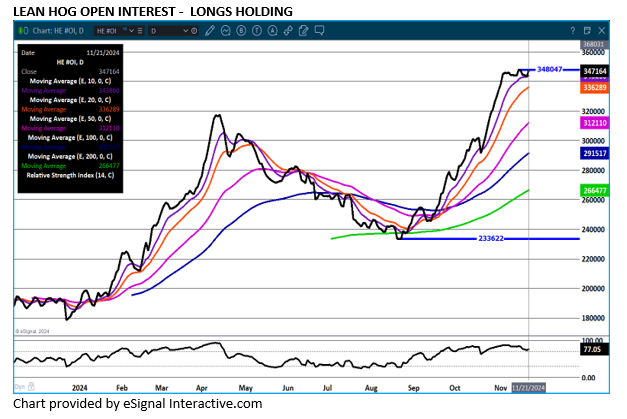
Task: Click the green 266477 moving average price tag
Action: click(x=594, y=189)
